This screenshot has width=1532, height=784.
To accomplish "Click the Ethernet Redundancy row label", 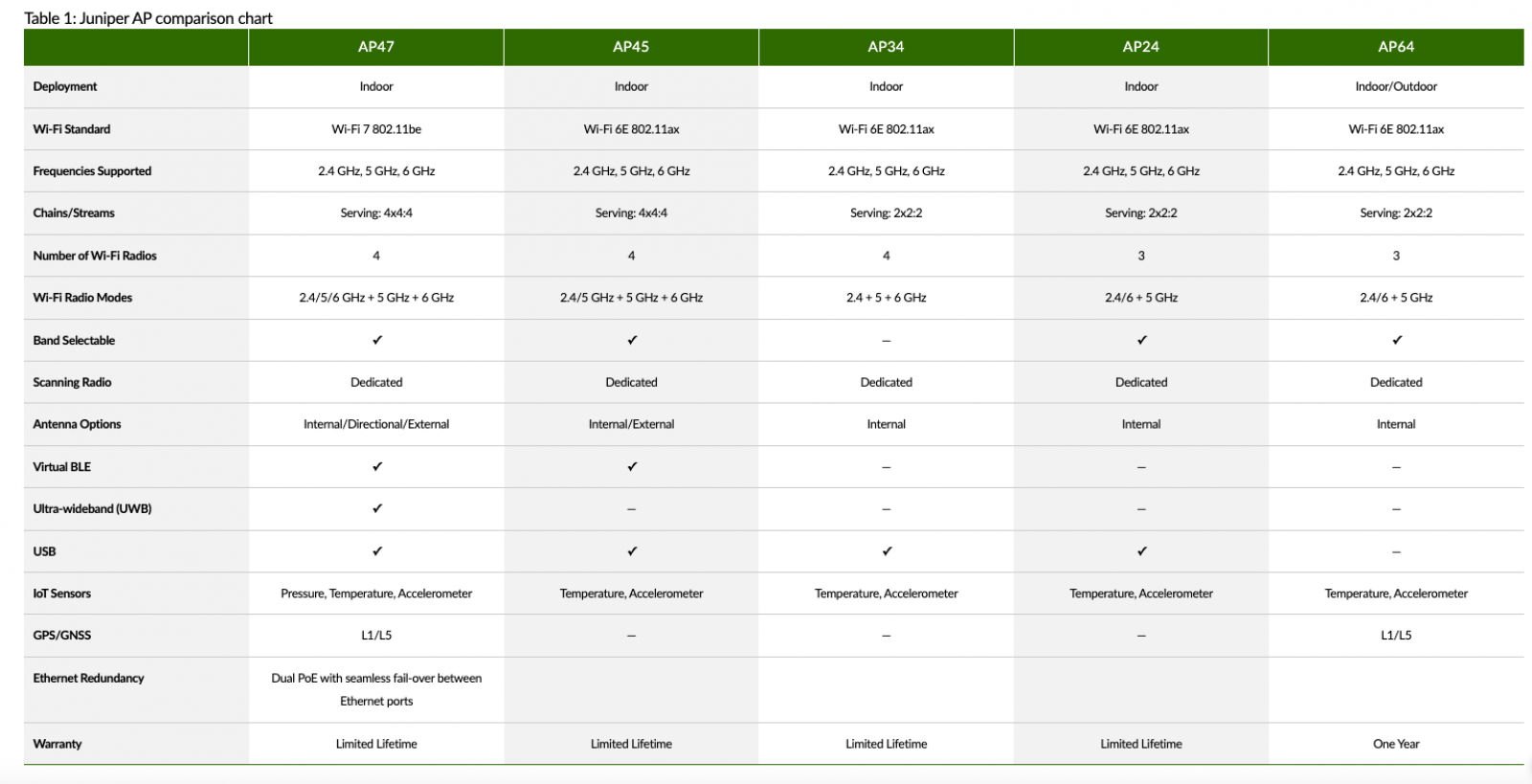I will 88,679.
